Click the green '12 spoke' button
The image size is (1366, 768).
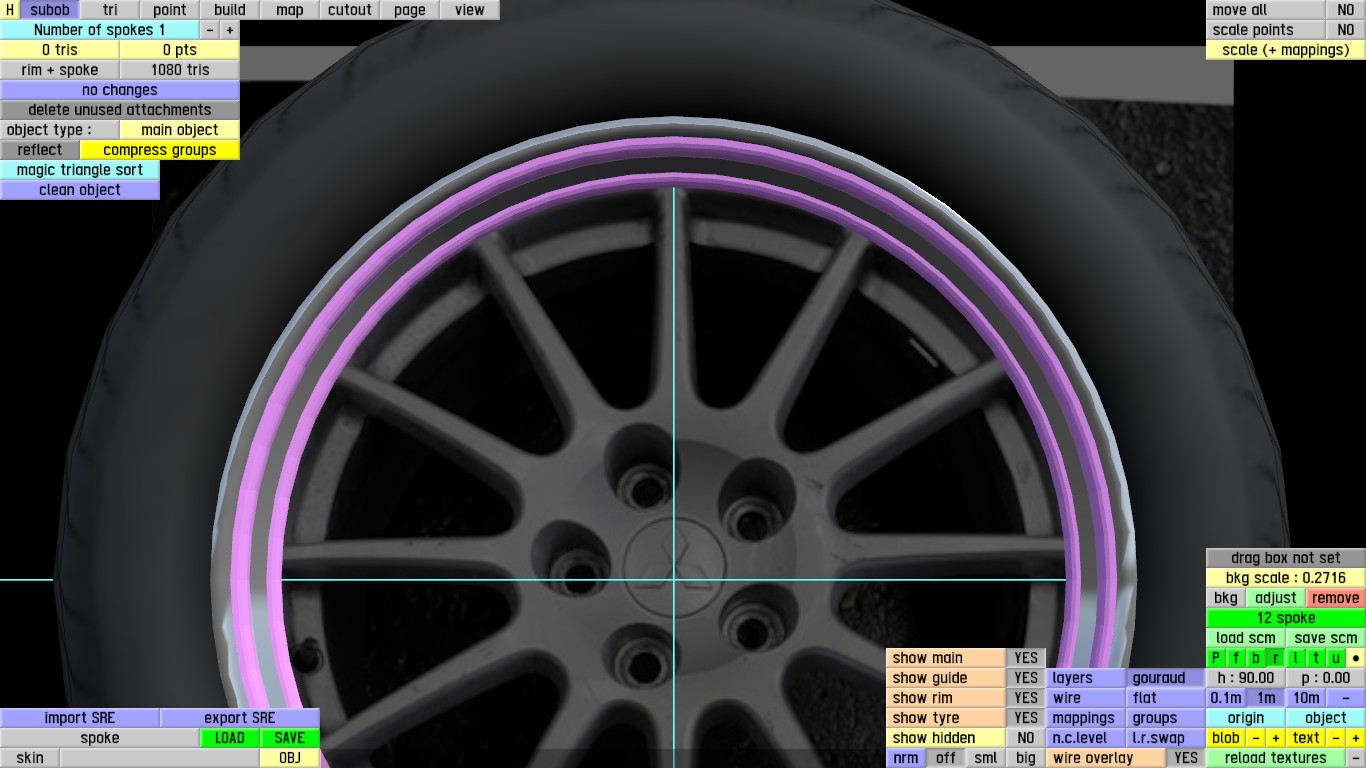point(1286,618)
